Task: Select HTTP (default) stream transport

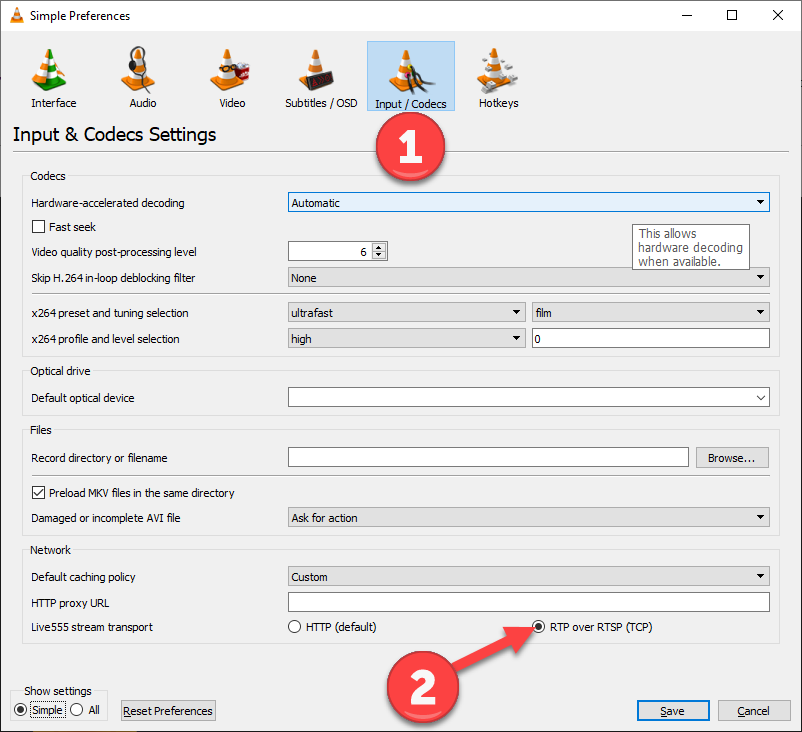Action: tap(295, 627)
